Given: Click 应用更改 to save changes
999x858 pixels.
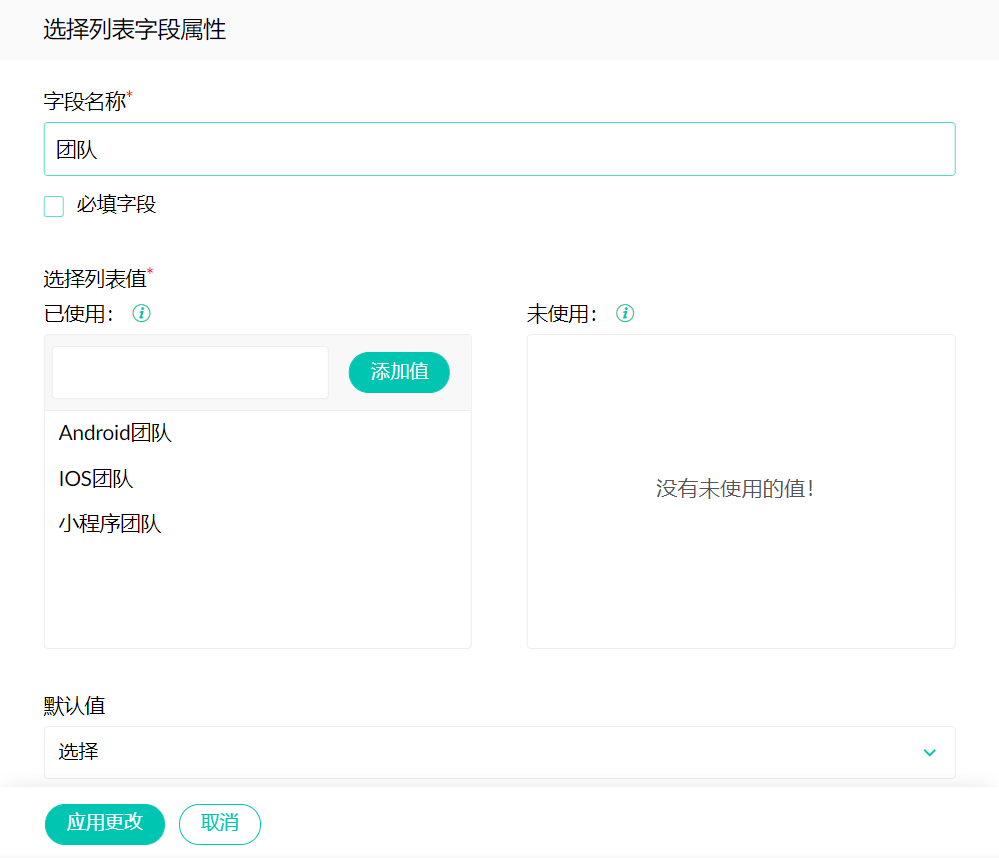Looking at the screenshot, I should point(105,824).
